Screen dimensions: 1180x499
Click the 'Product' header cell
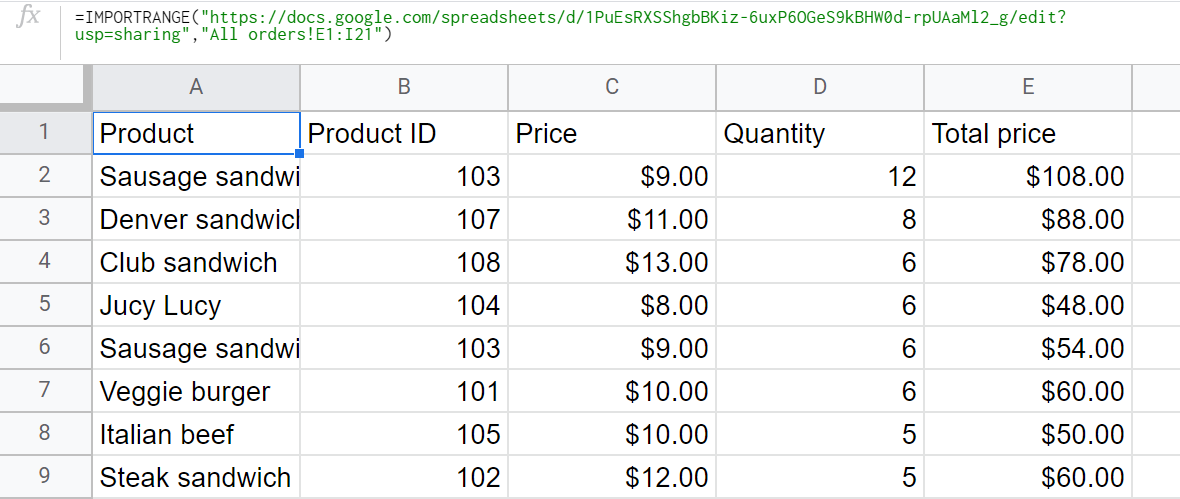point(196,133)
